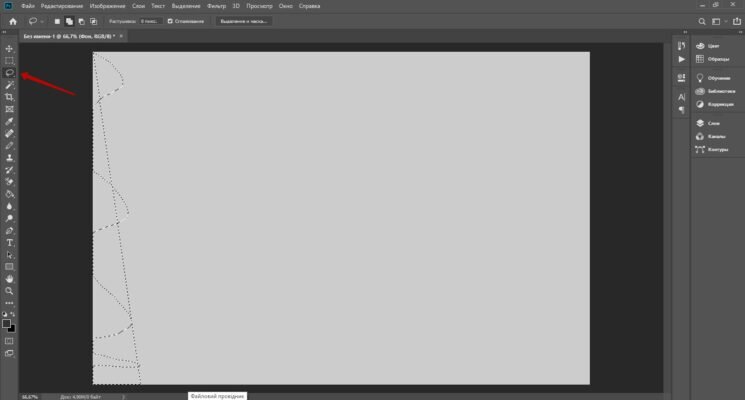Select the Horizontal Type tool
745x400 pixels.
point(9,243)
